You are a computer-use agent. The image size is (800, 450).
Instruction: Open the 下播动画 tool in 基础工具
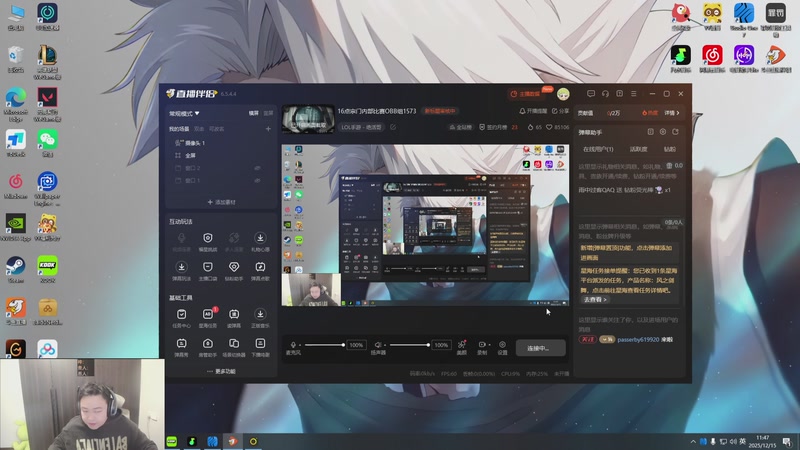(260, 347)
